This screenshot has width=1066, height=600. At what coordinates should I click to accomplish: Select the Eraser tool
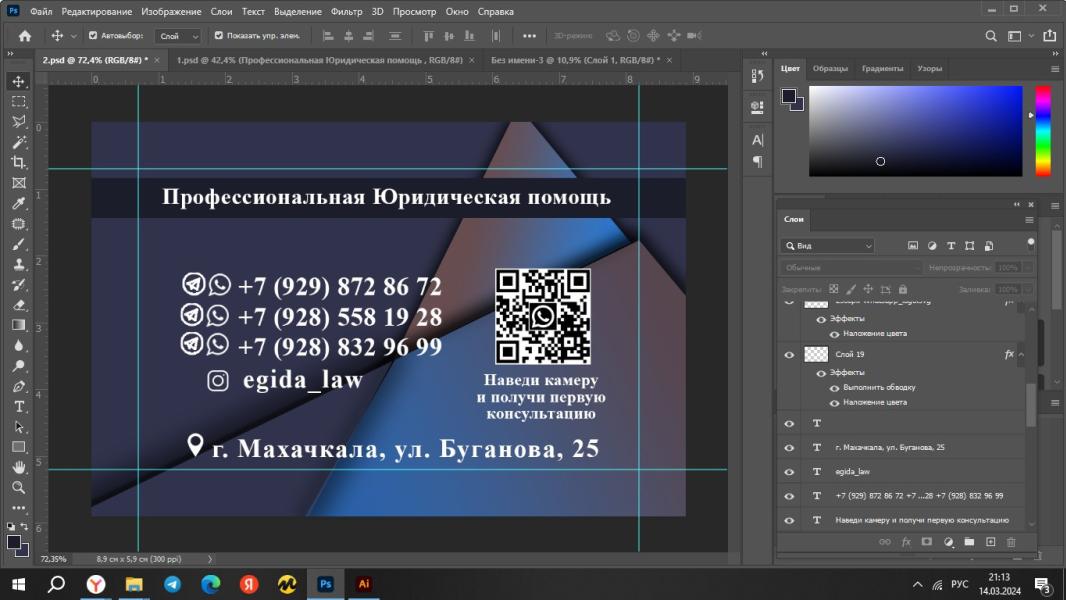[18, 305]
